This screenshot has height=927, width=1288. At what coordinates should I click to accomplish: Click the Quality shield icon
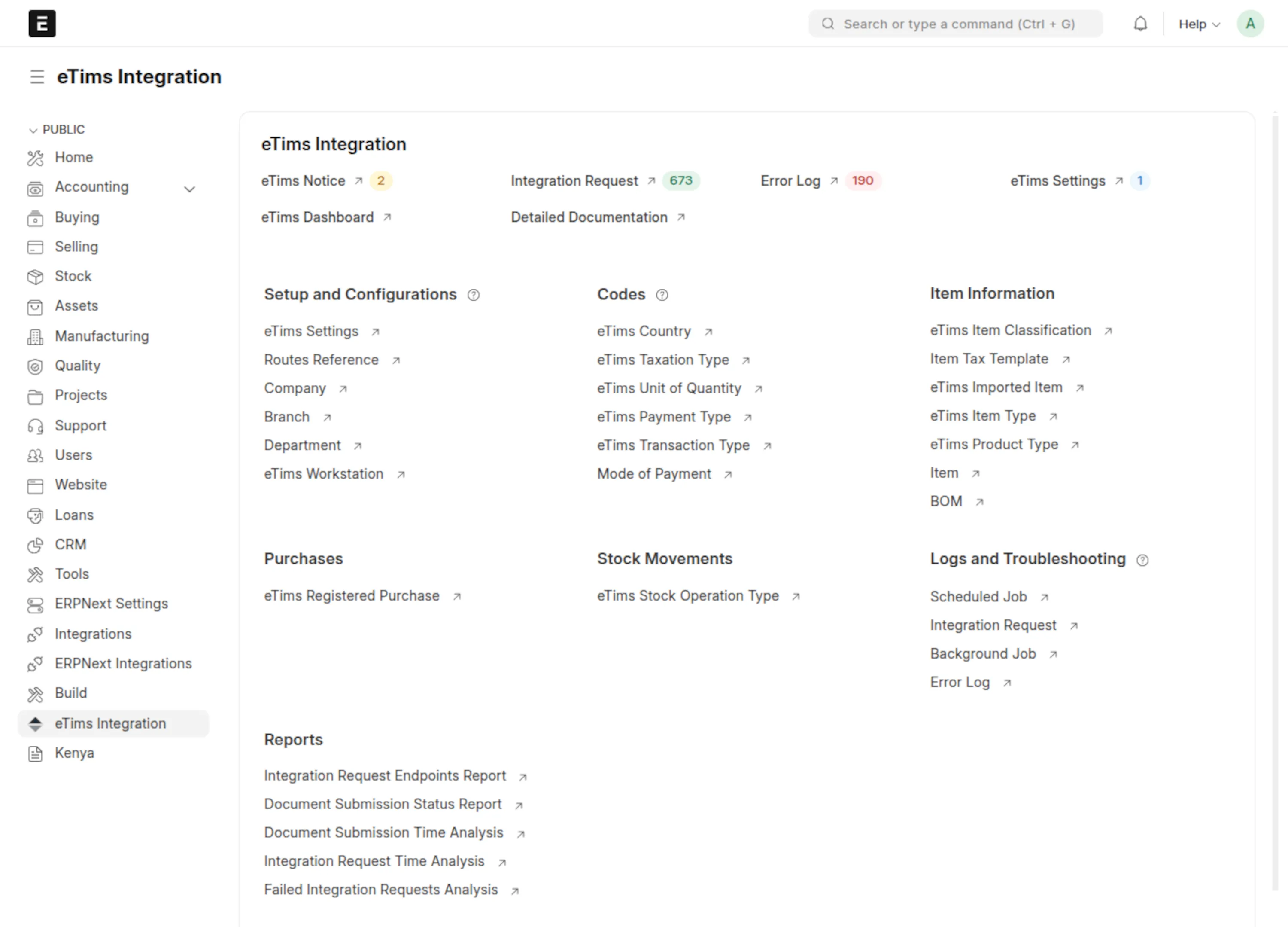tap(35, 366)
